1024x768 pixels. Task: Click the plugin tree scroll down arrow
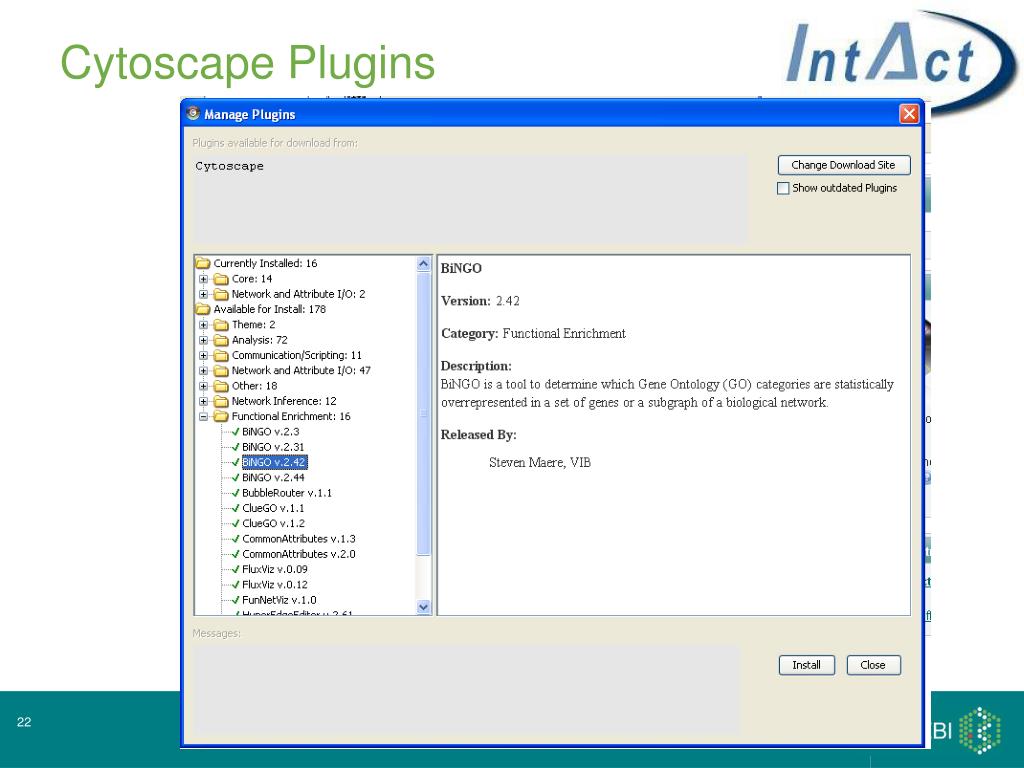click(423, 607)
